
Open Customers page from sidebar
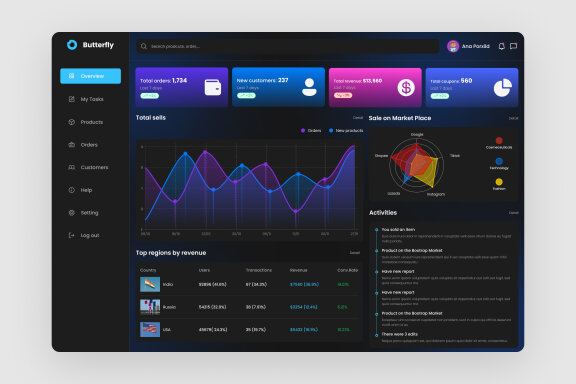coord(94,167)
